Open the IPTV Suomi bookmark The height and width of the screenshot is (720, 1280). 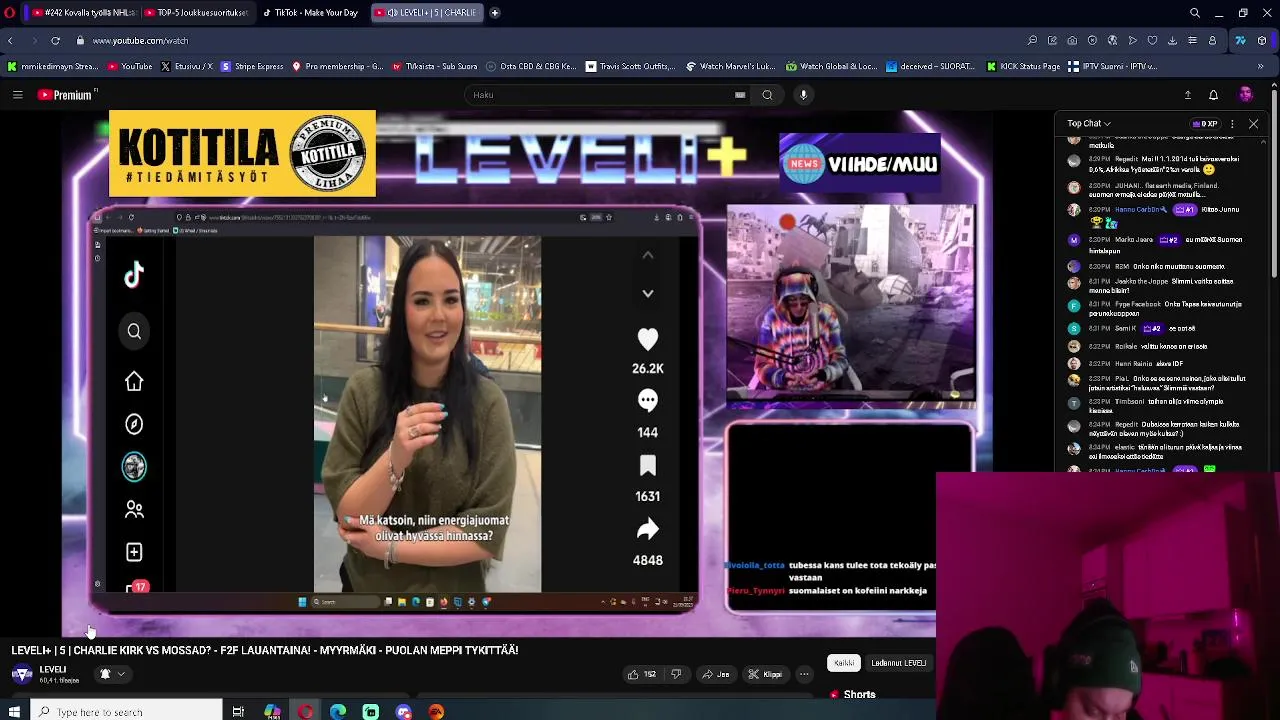coord(1112,67)
